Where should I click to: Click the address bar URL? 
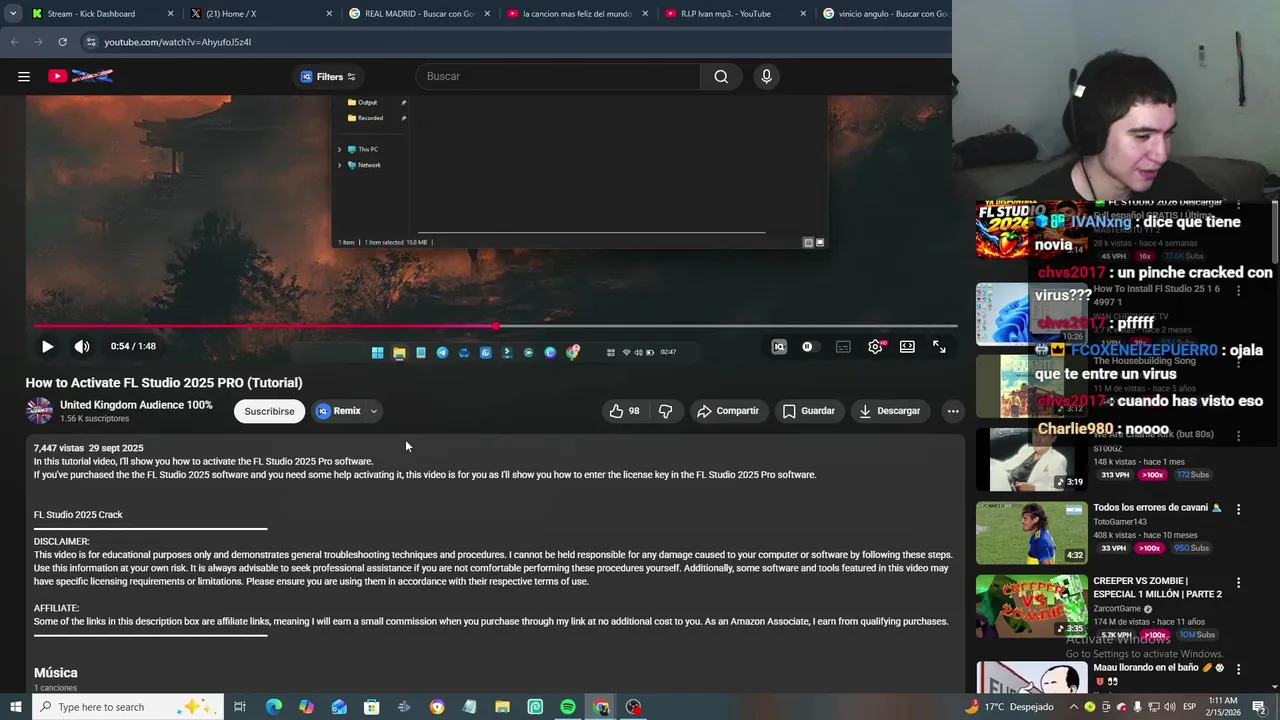pyautogui.click(x=177, y=42)
